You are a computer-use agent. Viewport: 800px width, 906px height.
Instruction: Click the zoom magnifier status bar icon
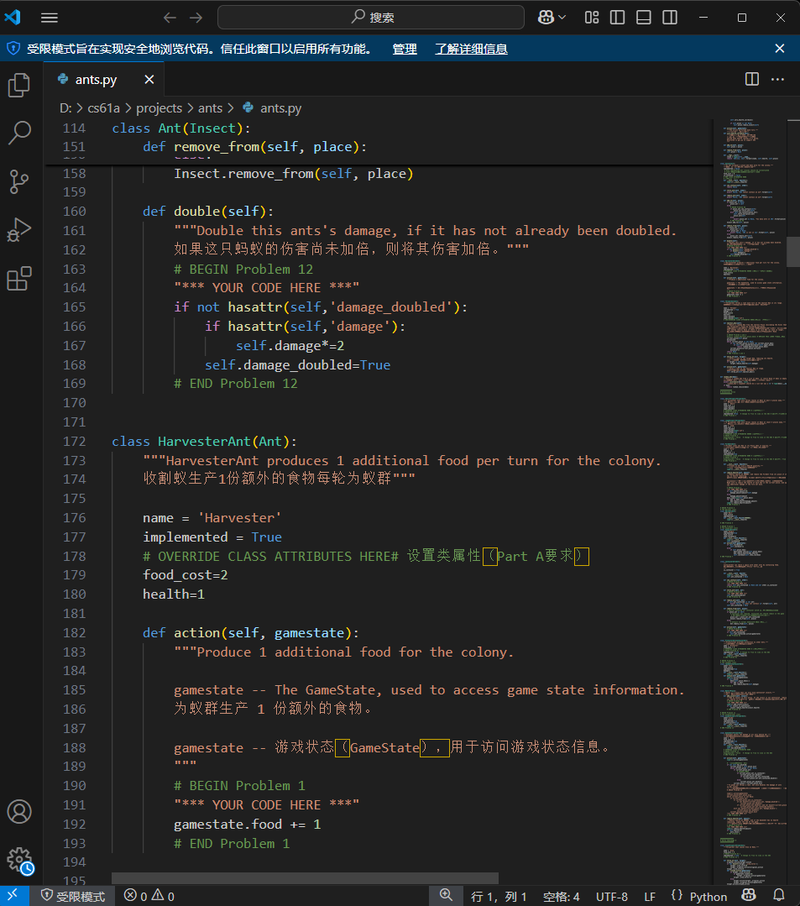point(446,896)
